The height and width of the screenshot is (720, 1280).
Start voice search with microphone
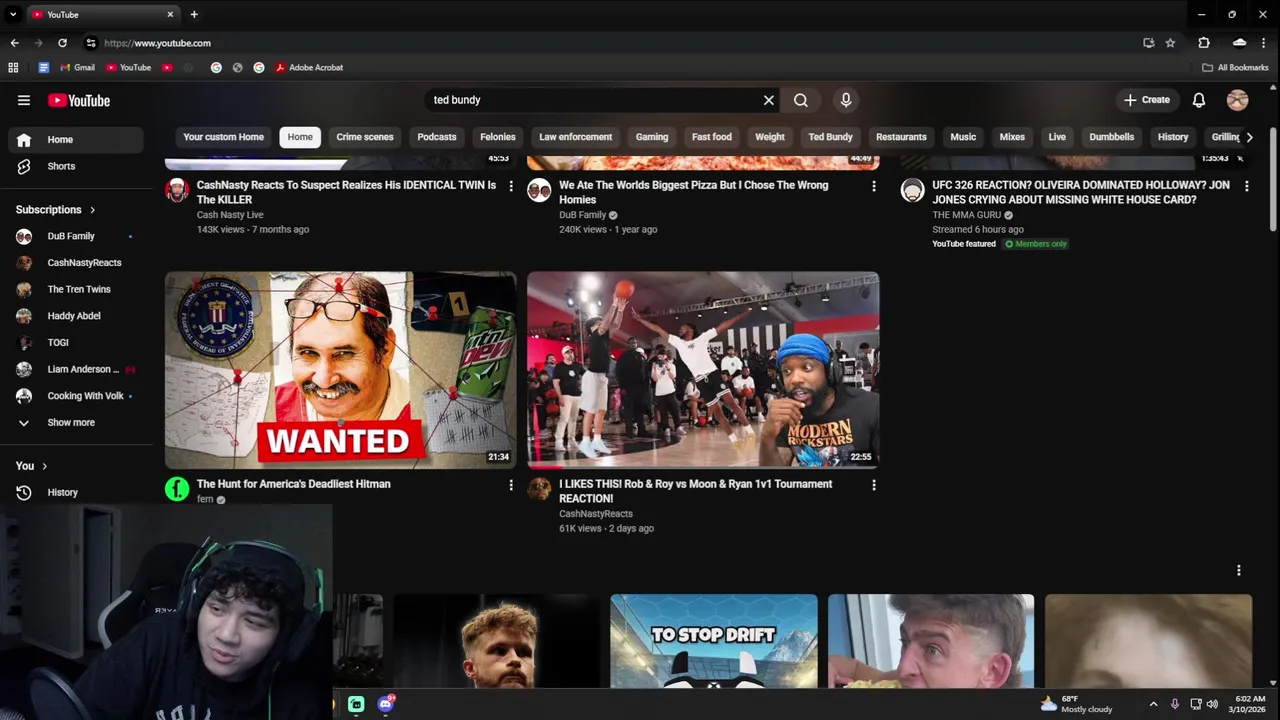[846, 100]
